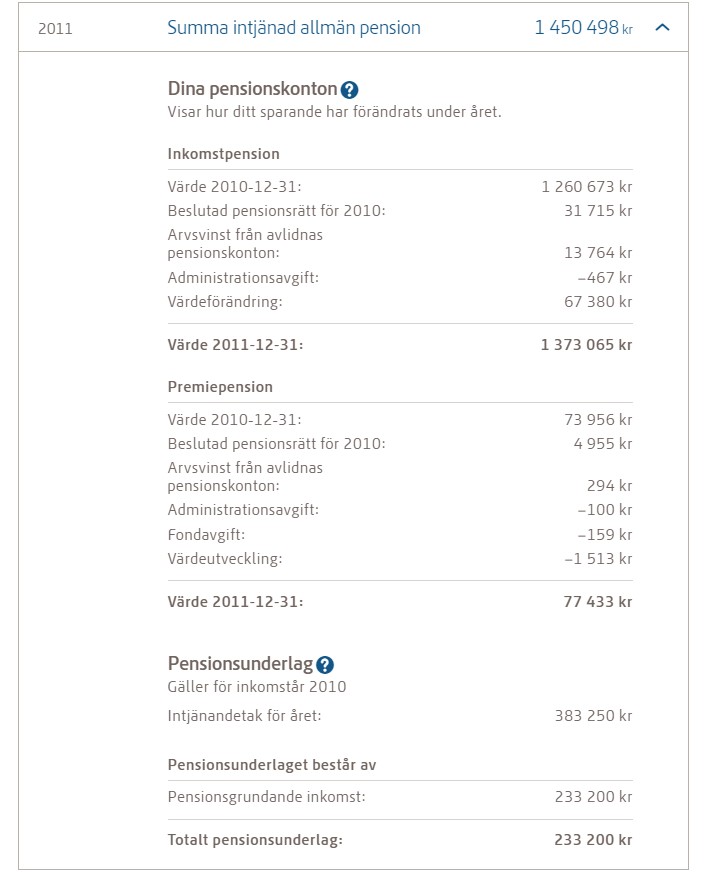Open help icon next to Dina pensionskonton
Viewport: 719px width, 874px height.
click(x=349, y=90)
